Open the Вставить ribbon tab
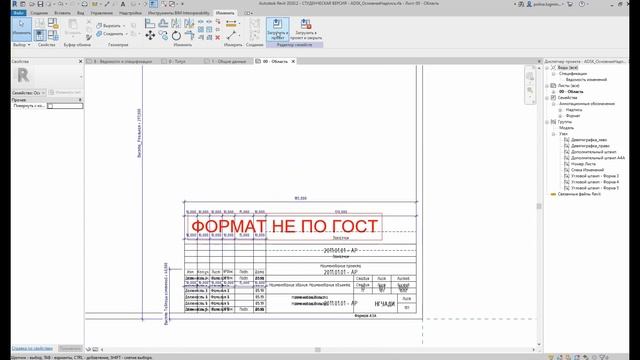The width and height of the screenshot is (640, 360). [x=62, y=13]
